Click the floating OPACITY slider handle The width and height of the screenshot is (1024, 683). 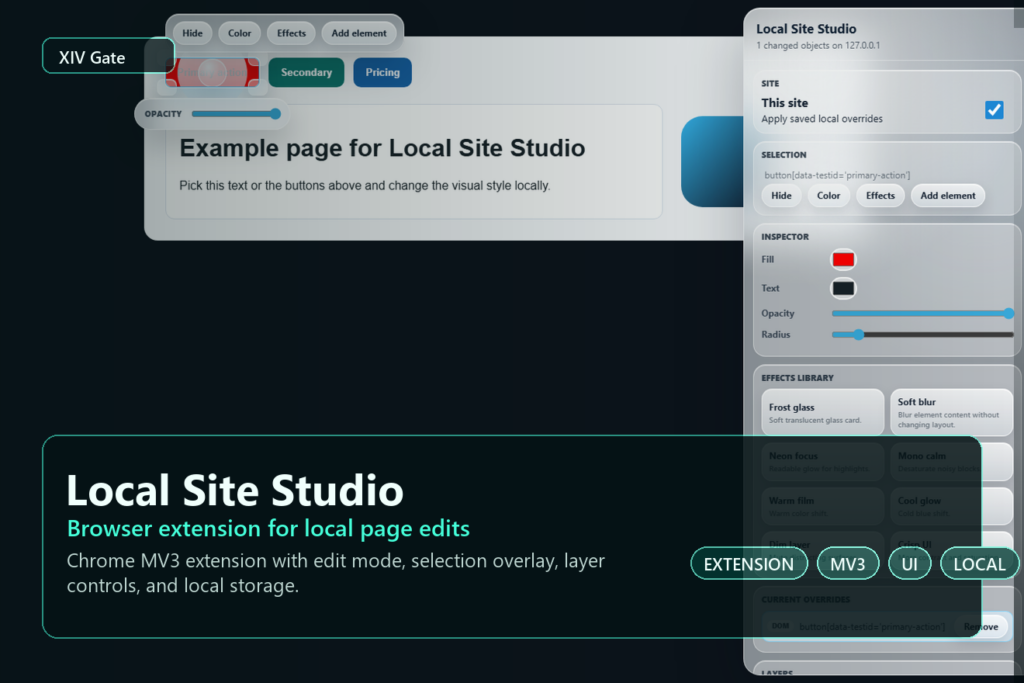pos(276,114)
